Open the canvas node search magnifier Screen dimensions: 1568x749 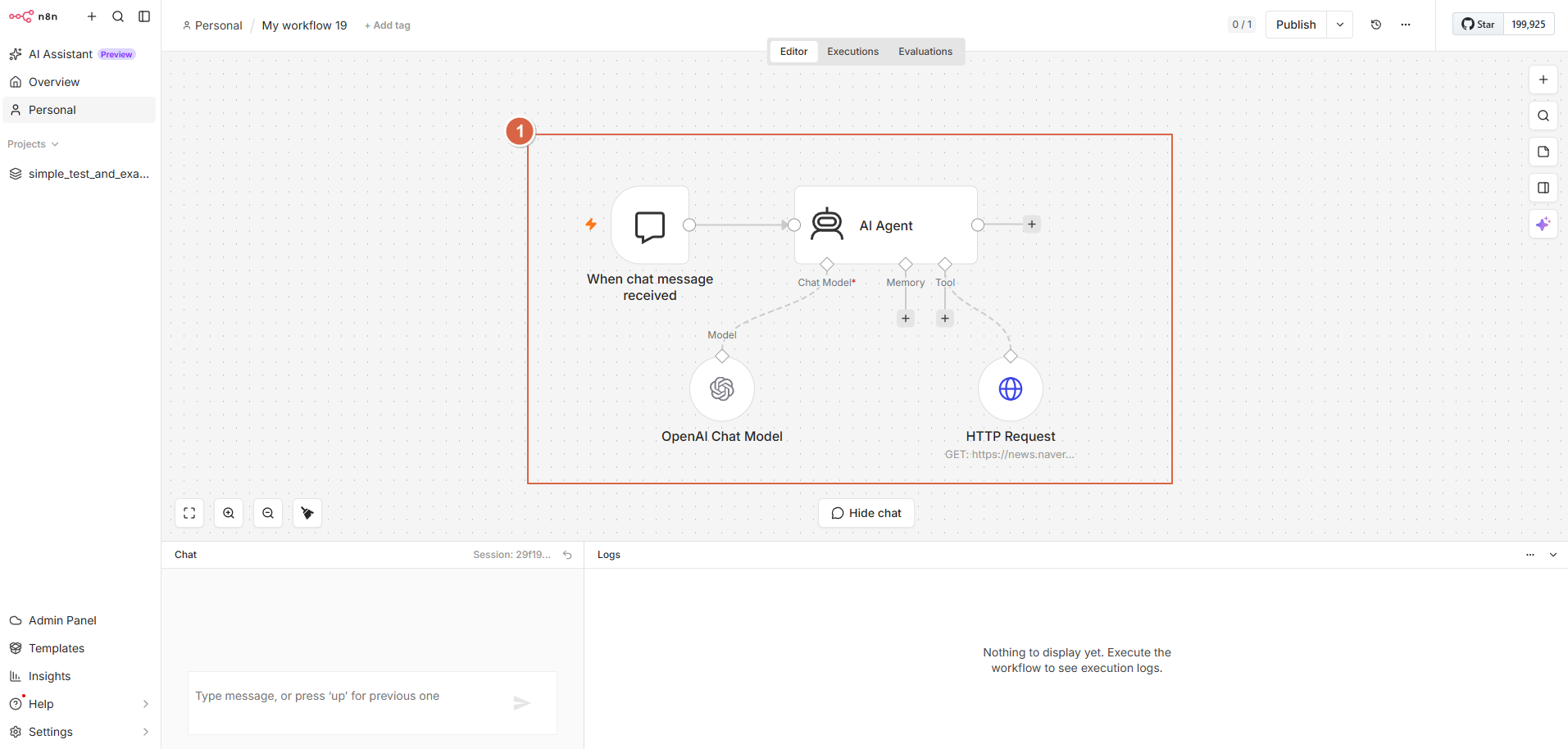tap(1543, 116)
